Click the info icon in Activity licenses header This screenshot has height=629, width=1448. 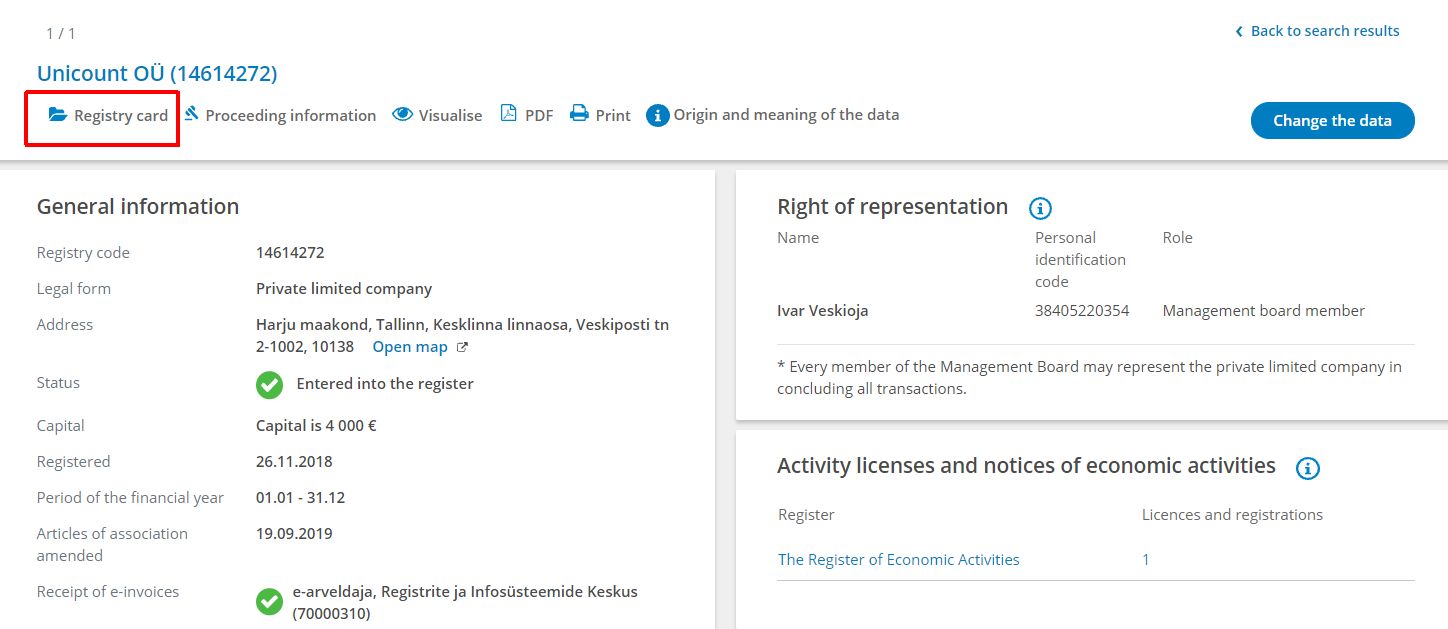click(1307, 468)
